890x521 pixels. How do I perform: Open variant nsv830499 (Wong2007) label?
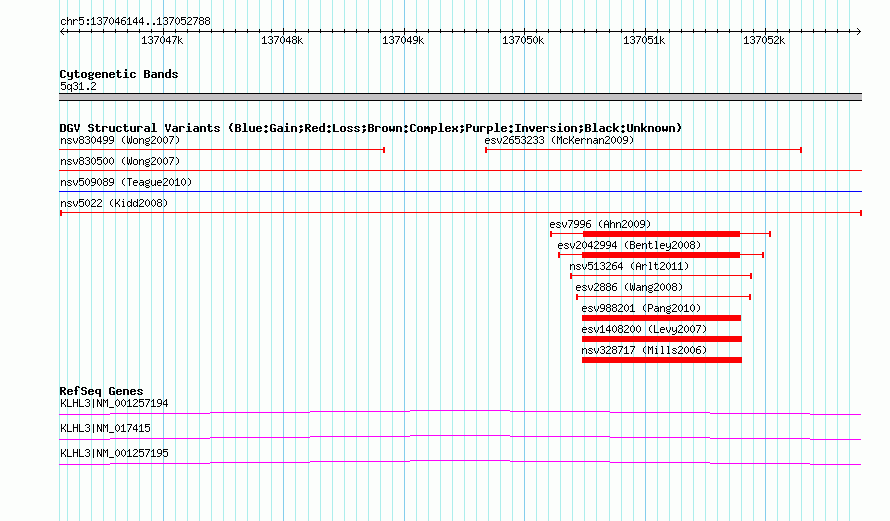point(120,140)
